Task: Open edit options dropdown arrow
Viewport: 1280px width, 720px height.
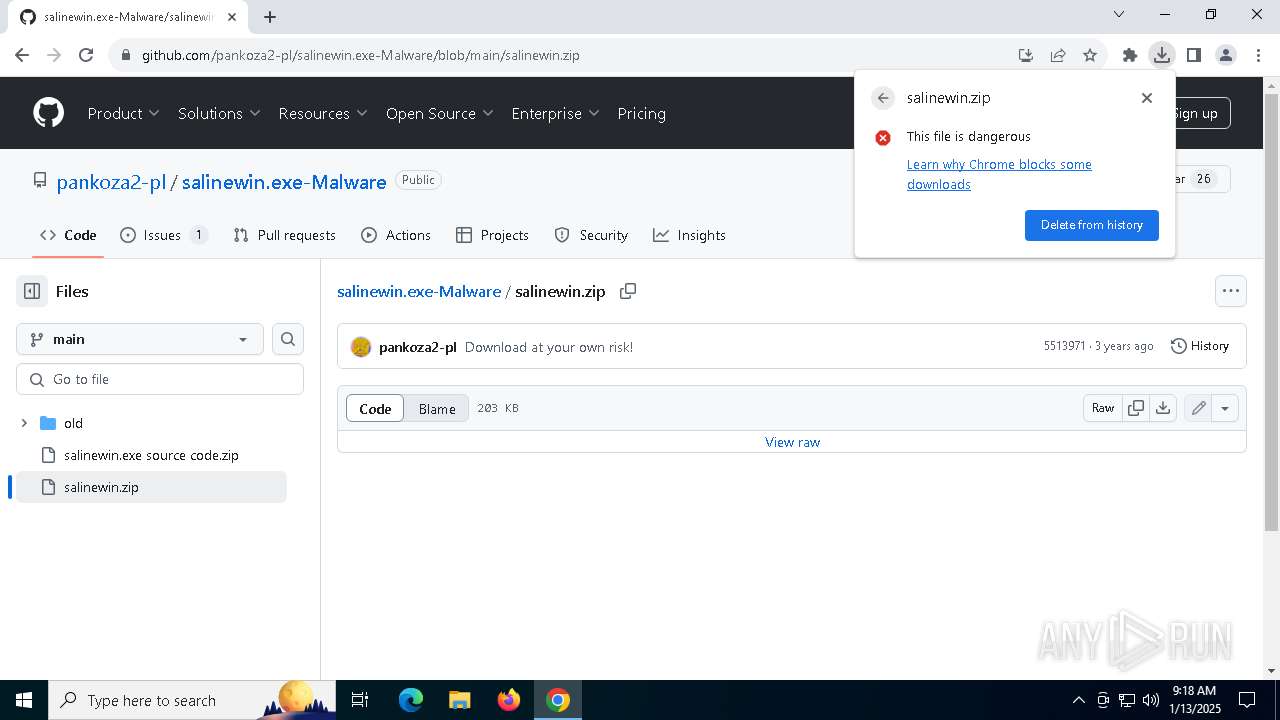Action: [1225, 408]
